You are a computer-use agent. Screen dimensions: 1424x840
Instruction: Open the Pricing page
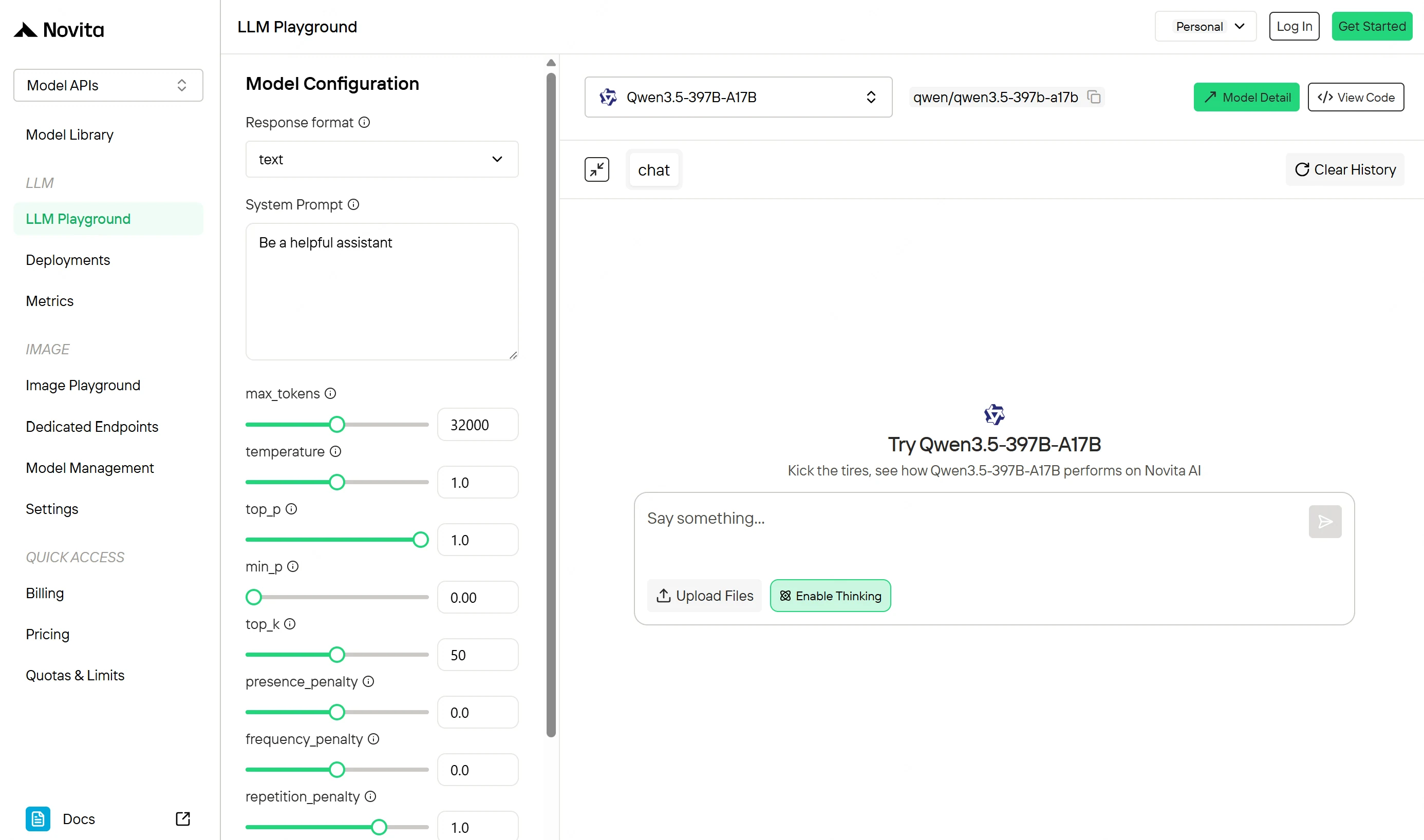[48, 634]
